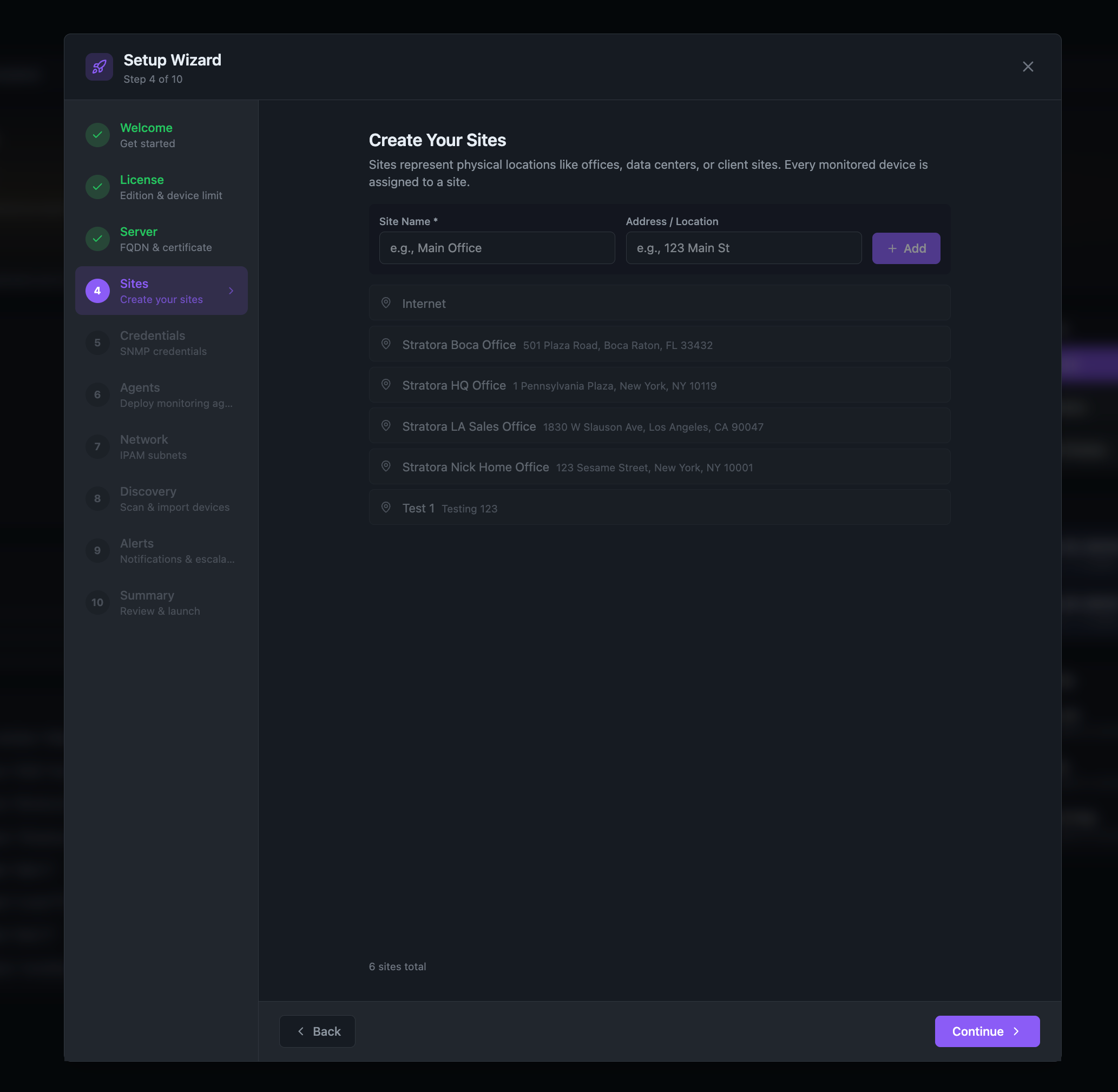Image resolution: width=1118 pixels, height=1092 pixels.
Task: Click the Address / Location input field
Action: pyautogui.click(x=743, y=248)
